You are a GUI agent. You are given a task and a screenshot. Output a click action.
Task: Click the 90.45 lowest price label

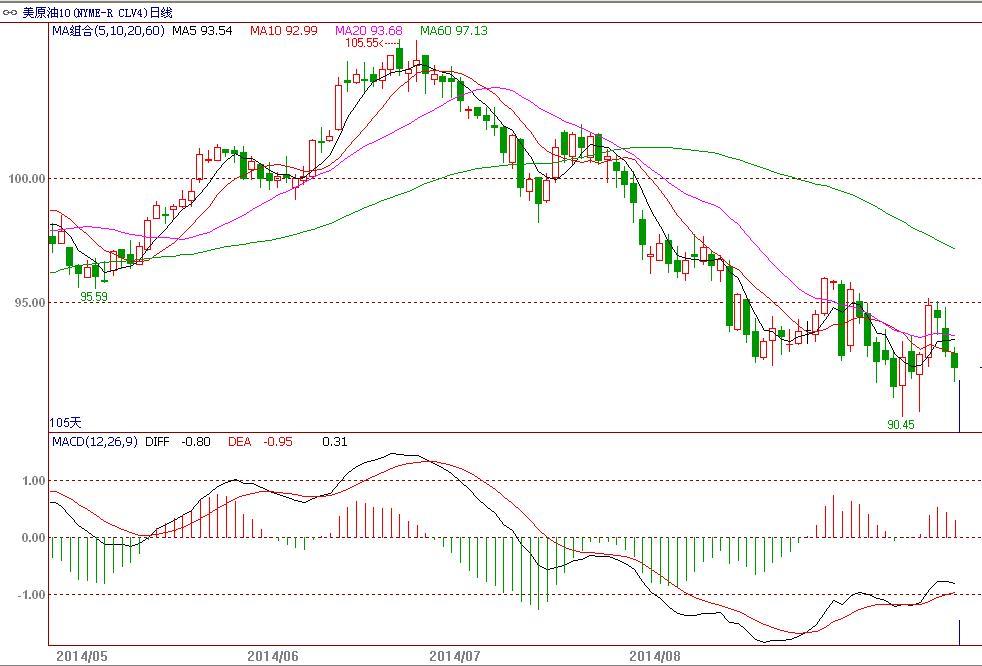click(900, 424)
